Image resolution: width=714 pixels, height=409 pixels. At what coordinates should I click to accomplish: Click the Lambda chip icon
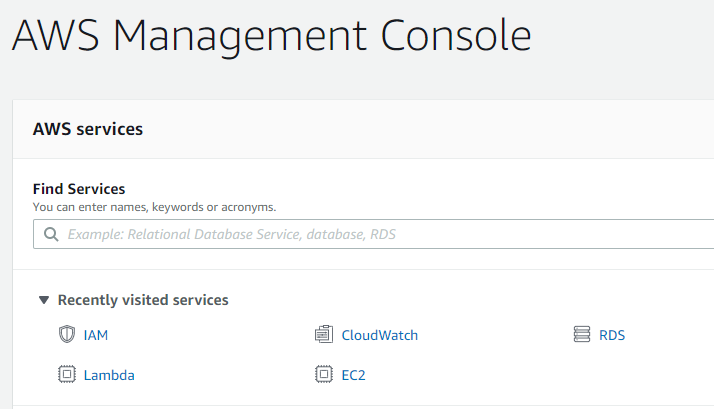pos(67,375)
